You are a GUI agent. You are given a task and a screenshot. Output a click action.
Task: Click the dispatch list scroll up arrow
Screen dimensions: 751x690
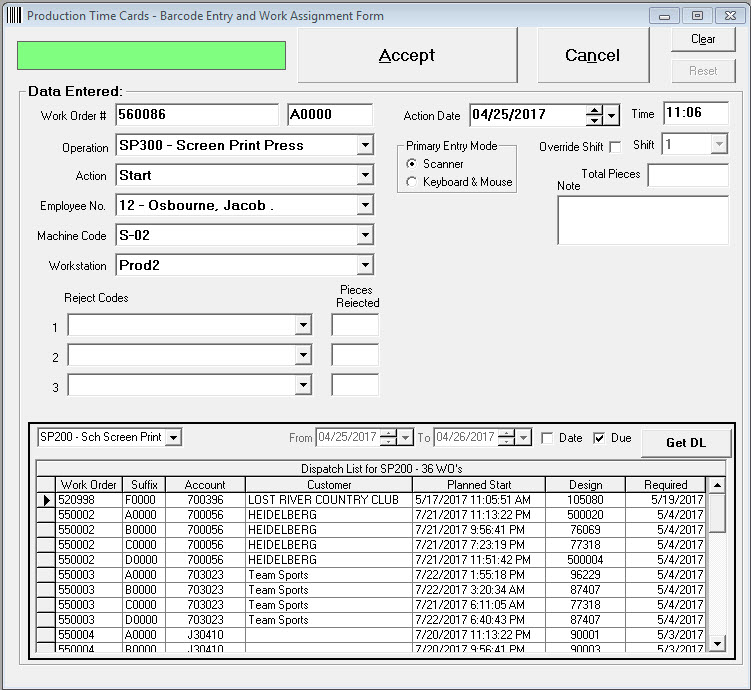click(x=717, y=486)
